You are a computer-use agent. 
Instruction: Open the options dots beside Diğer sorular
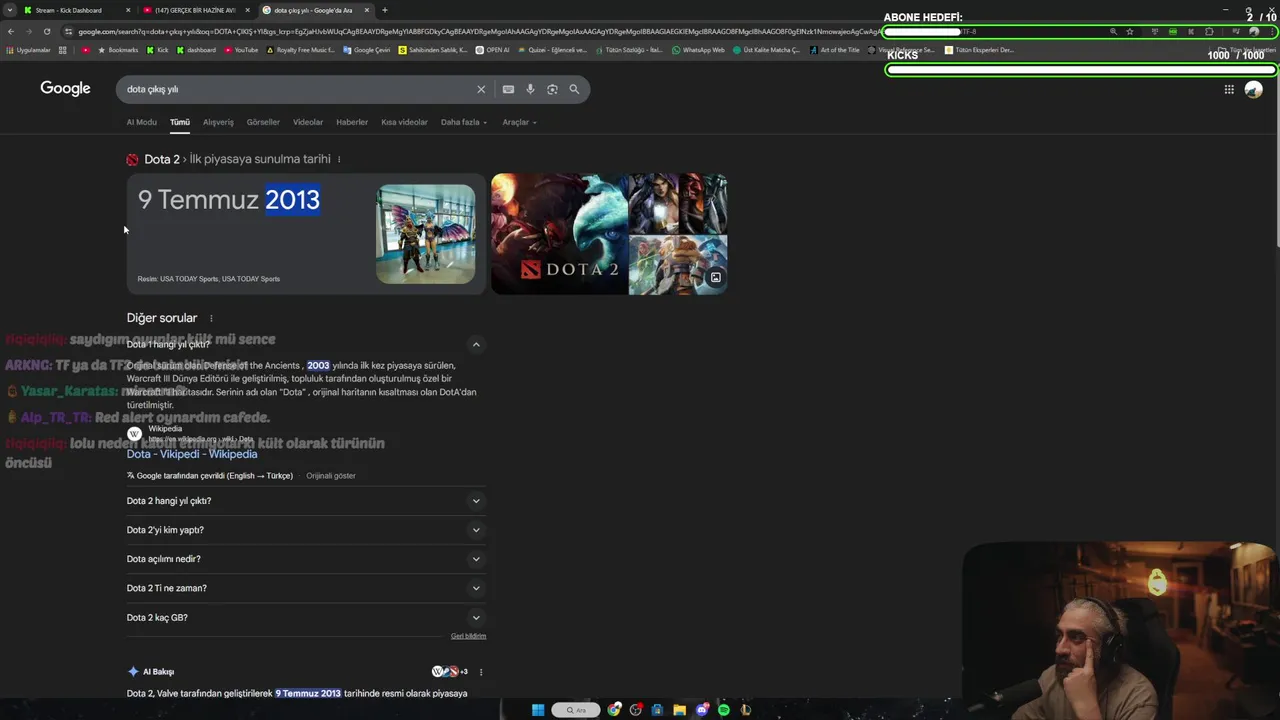tap(210, 318)
